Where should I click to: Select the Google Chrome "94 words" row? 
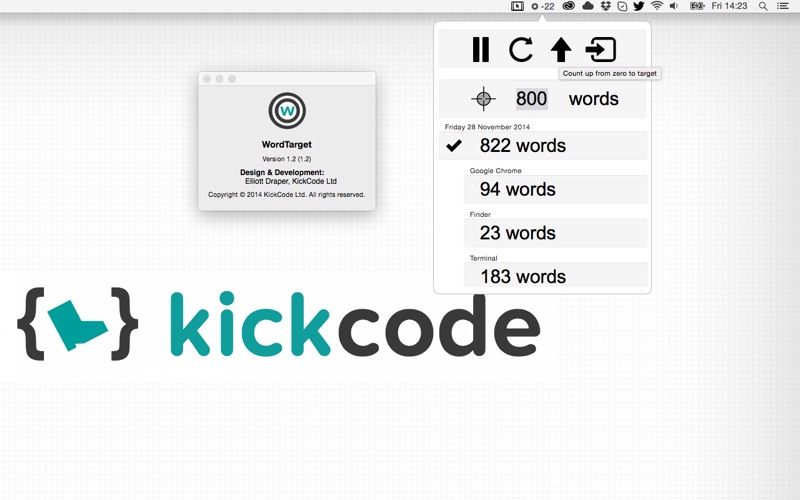[x=555, y=189]
